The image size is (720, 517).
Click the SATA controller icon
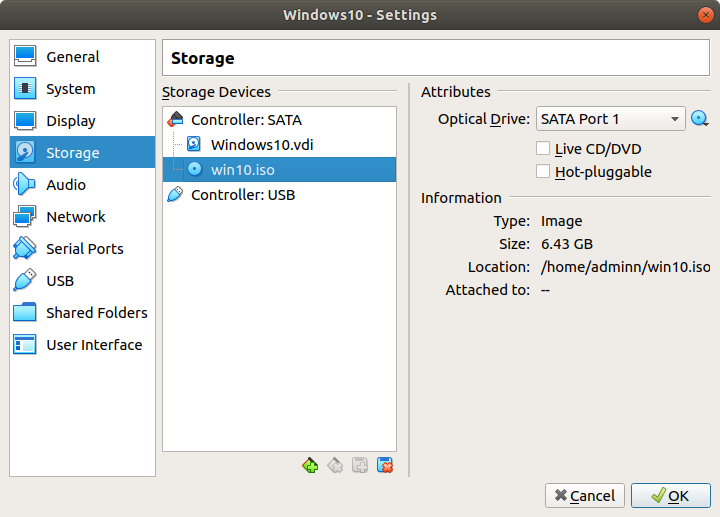point(175,119)
